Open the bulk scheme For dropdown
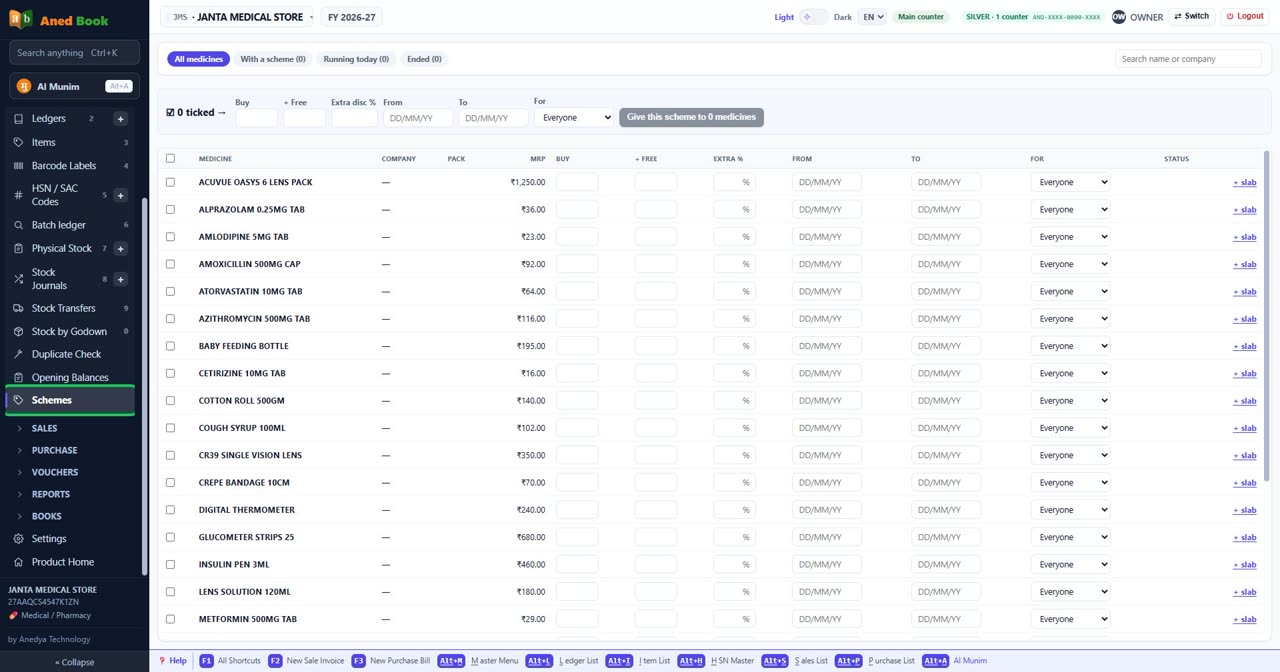The image size is (1280, 672). (x=573, y=118)
